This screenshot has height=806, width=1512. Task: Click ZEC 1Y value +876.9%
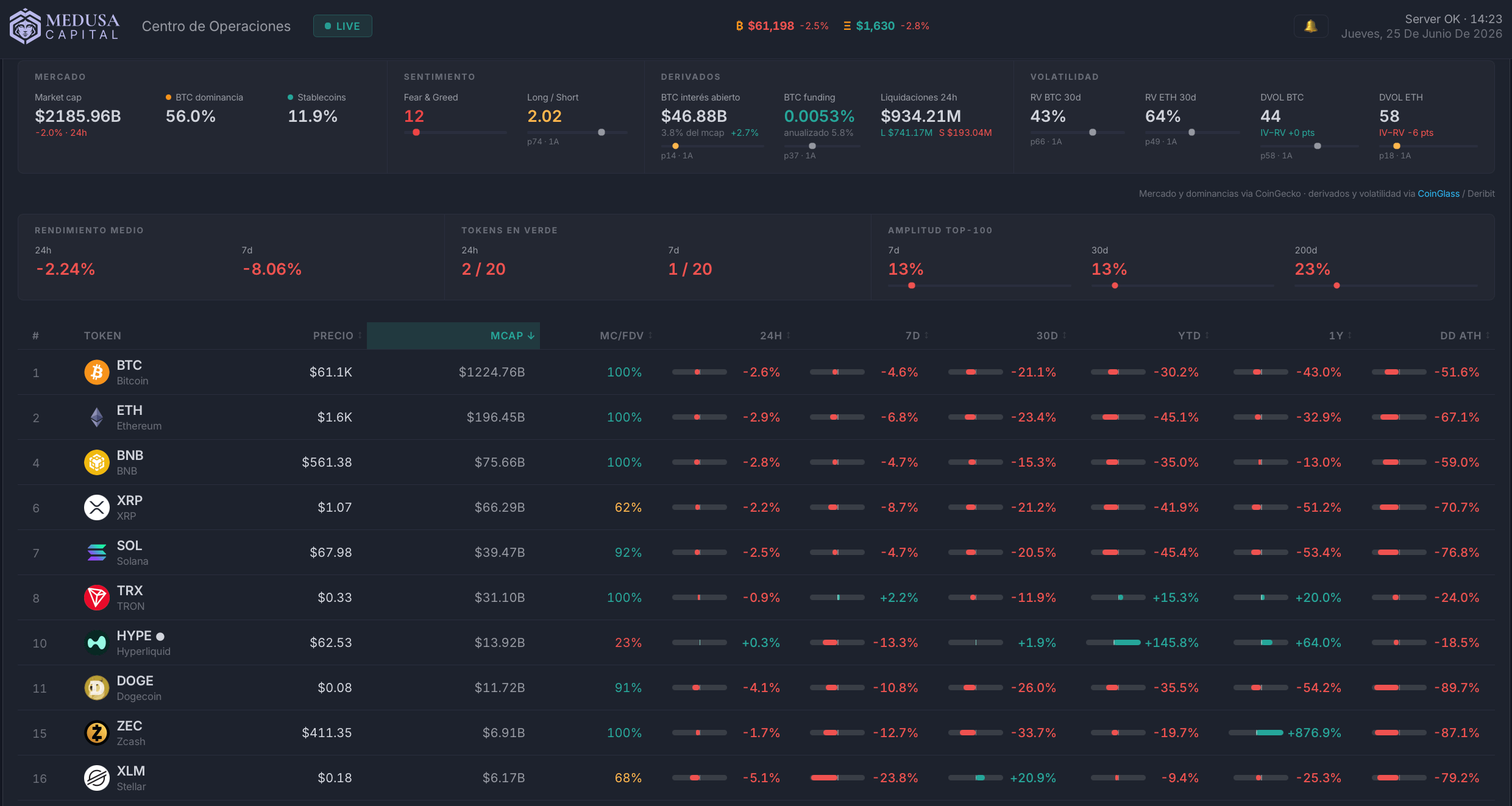[1314, 733]
